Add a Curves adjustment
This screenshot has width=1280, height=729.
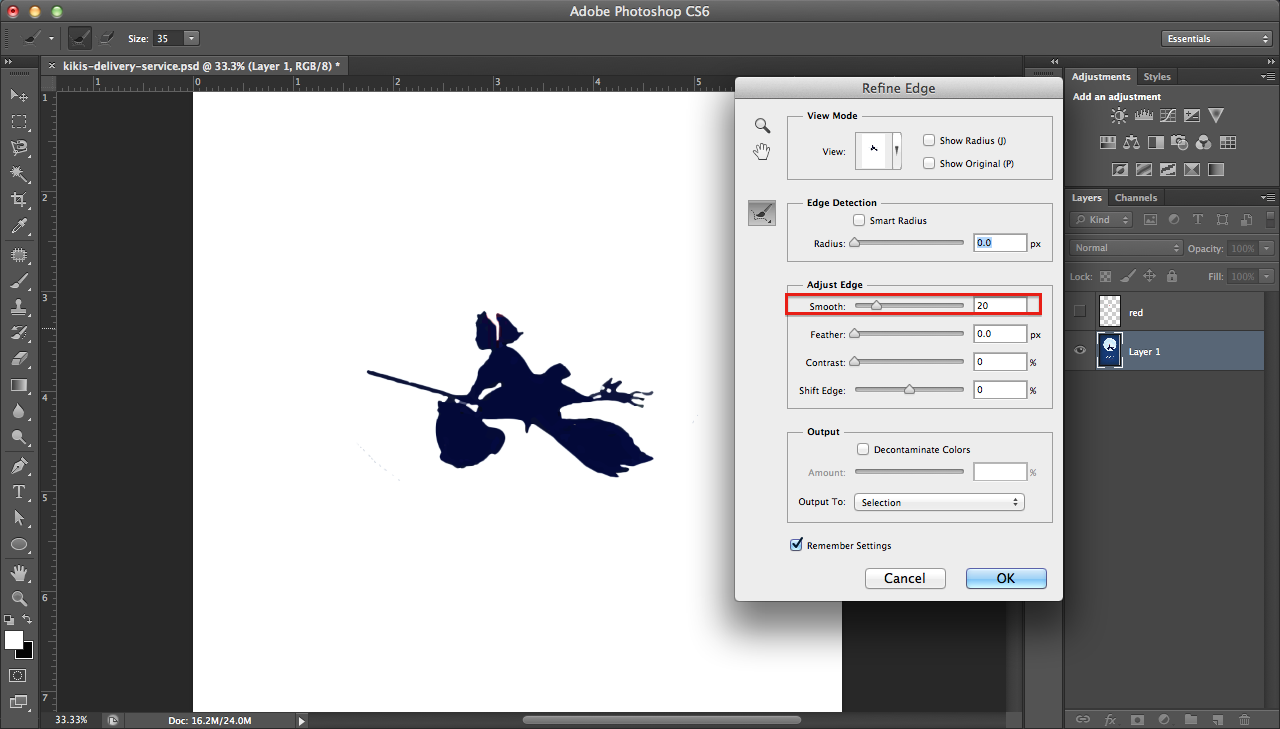[1167, 116]
